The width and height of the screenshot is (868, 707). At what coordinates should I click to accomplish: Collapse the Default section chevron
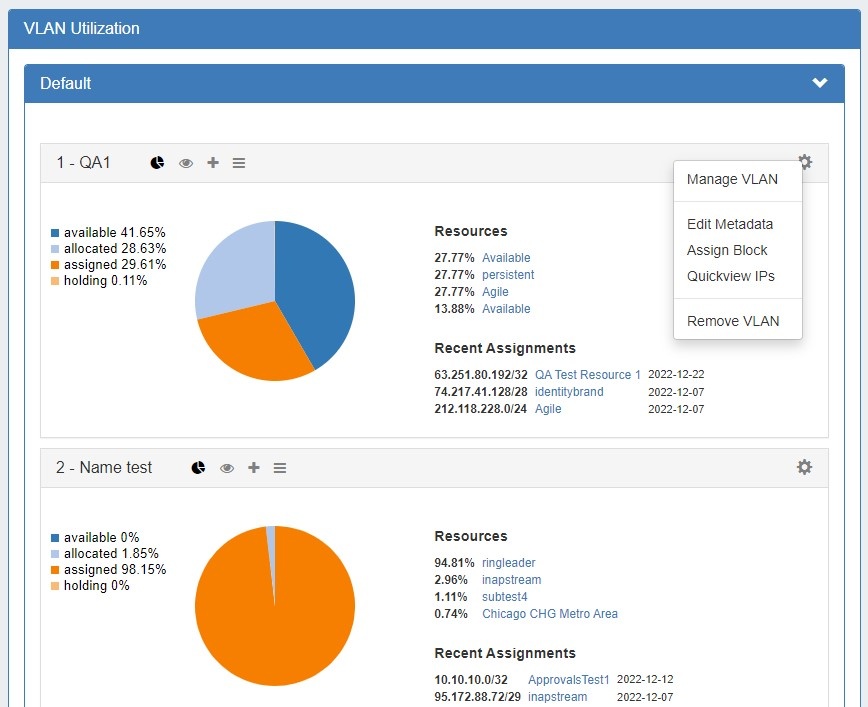(x=820, y=83)
